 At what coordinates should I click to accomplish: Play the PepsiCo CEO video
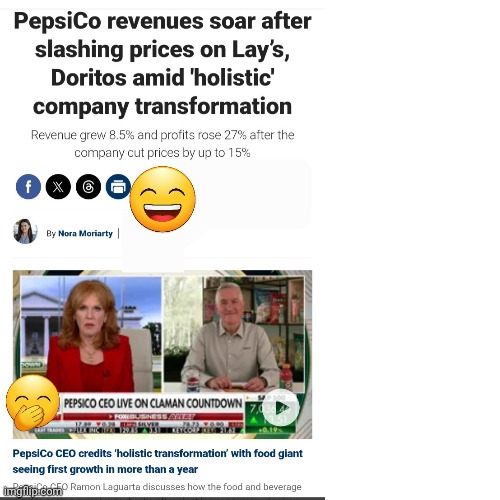(x=280, y=408)
